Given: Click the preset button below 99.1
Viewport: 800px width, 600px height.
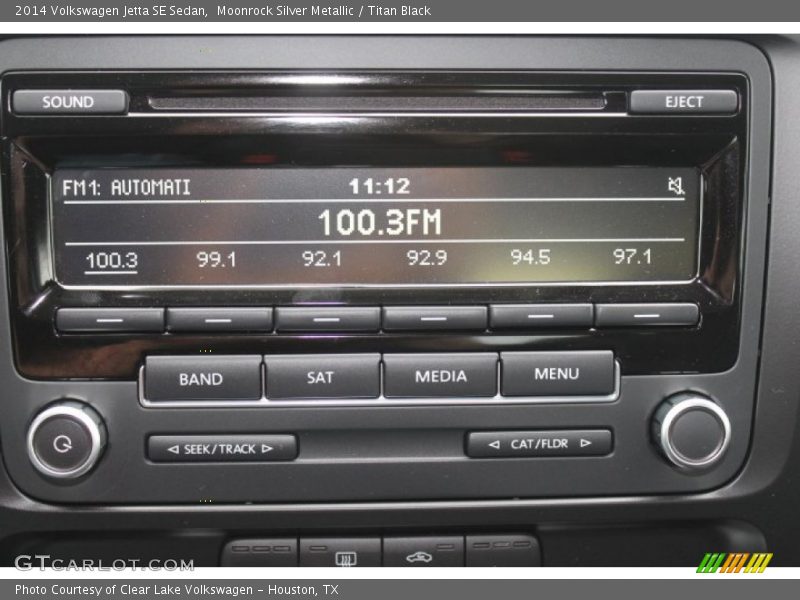Looking at the screenshot, I should (219, 319).
